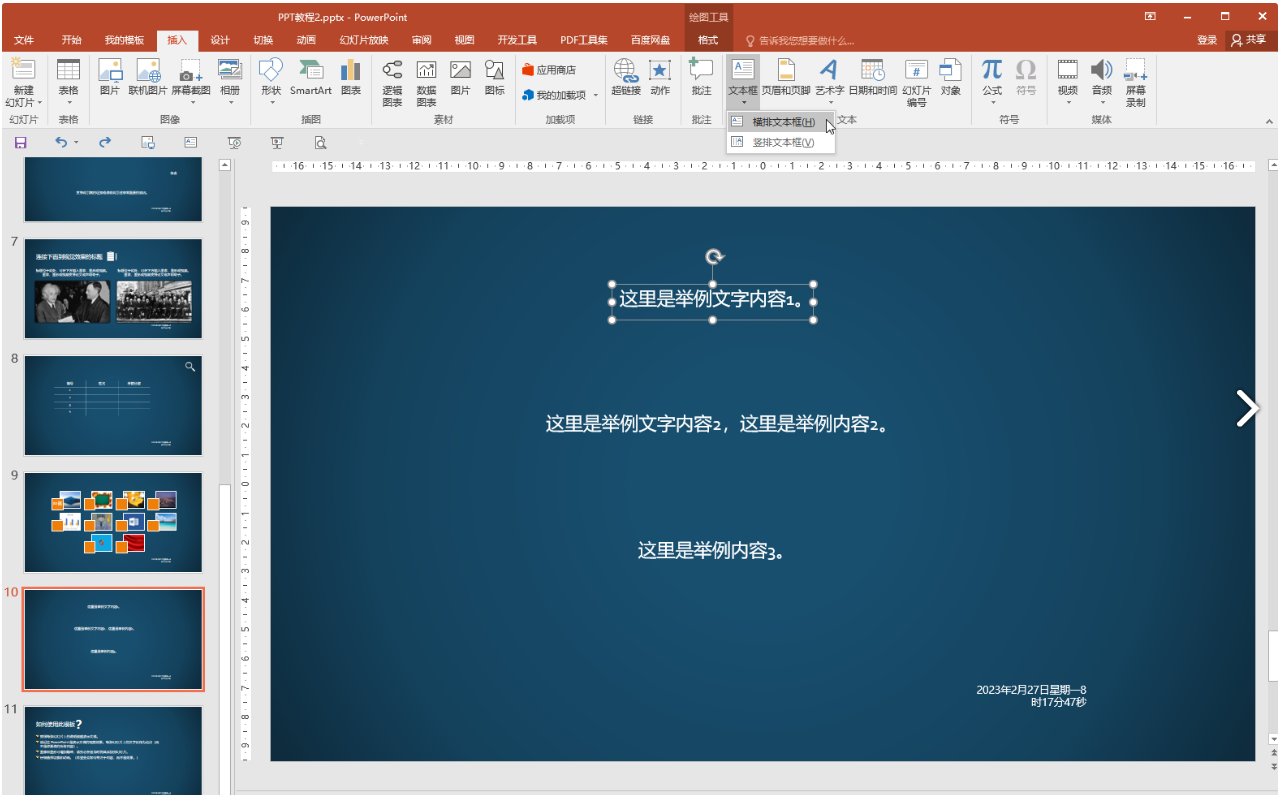Viewport: 1281px width, 795px height.
Task: Expand the undo history dropdown arrow
Action: [x=76, y=143]
